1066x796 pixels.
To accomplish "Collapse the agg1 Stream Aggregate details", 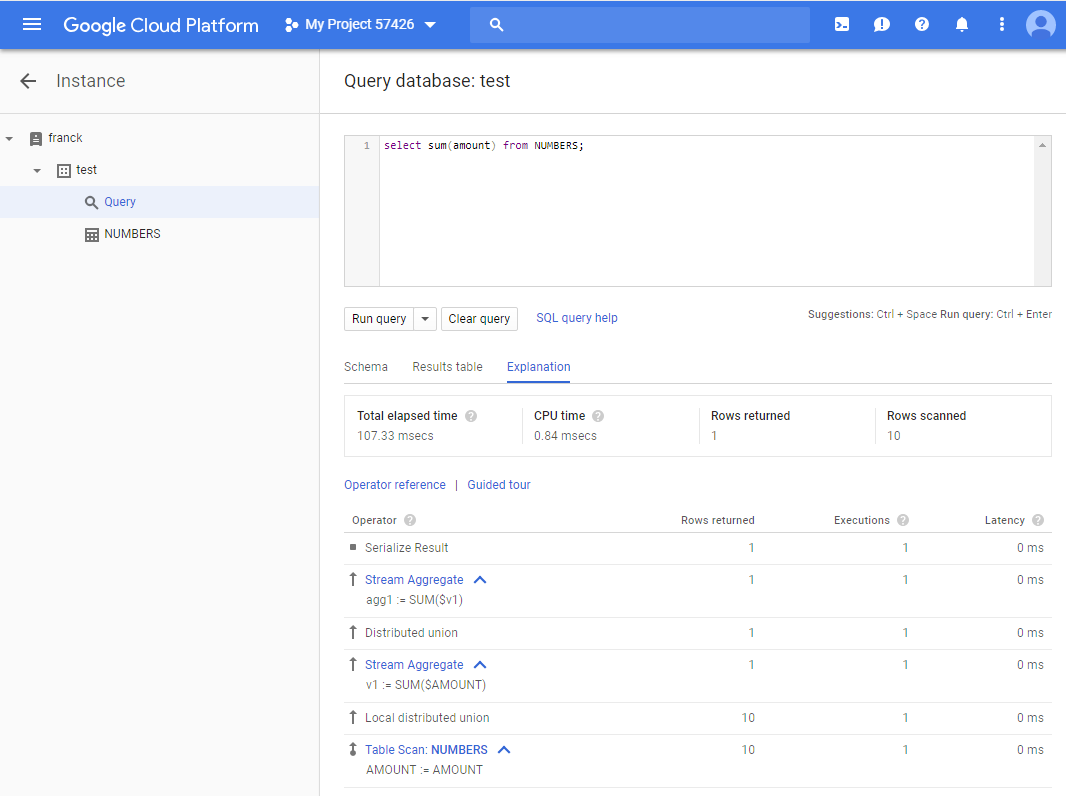I will pyautogui.click(x=480, y=580).
